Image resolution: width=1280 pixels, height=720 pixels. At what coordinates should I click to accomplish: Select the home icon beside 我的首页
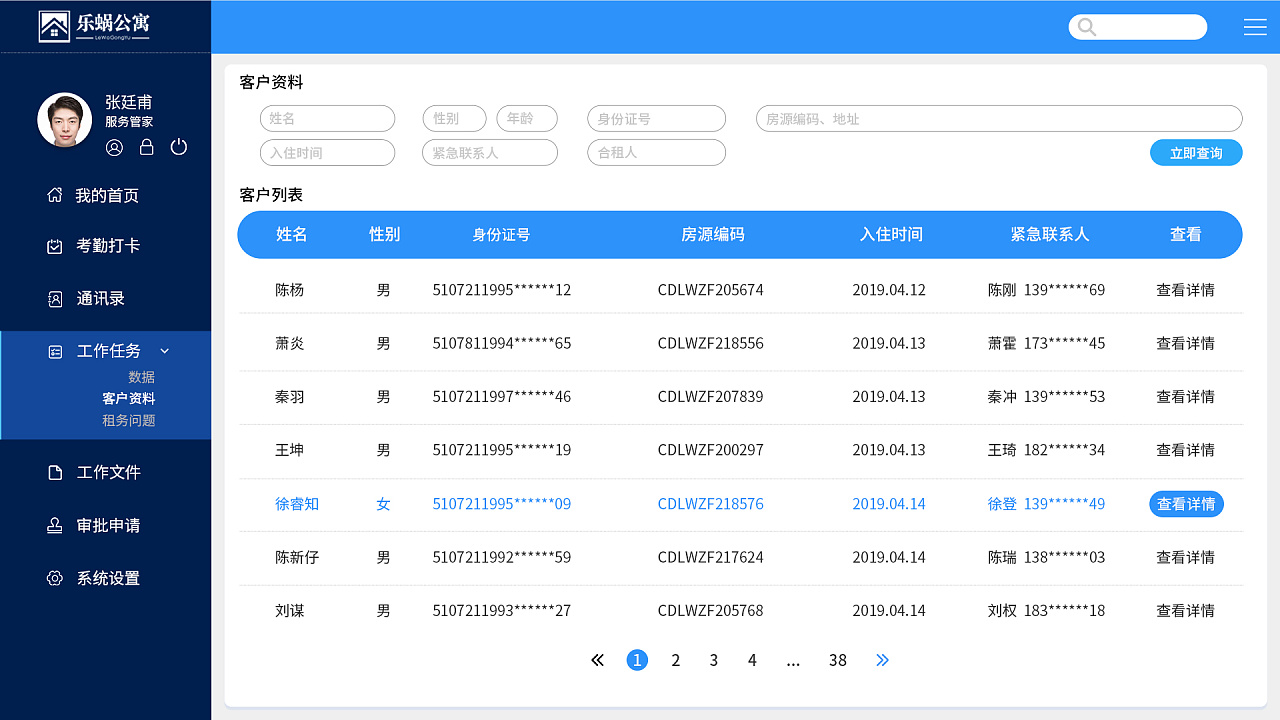[x=54, y=195]
